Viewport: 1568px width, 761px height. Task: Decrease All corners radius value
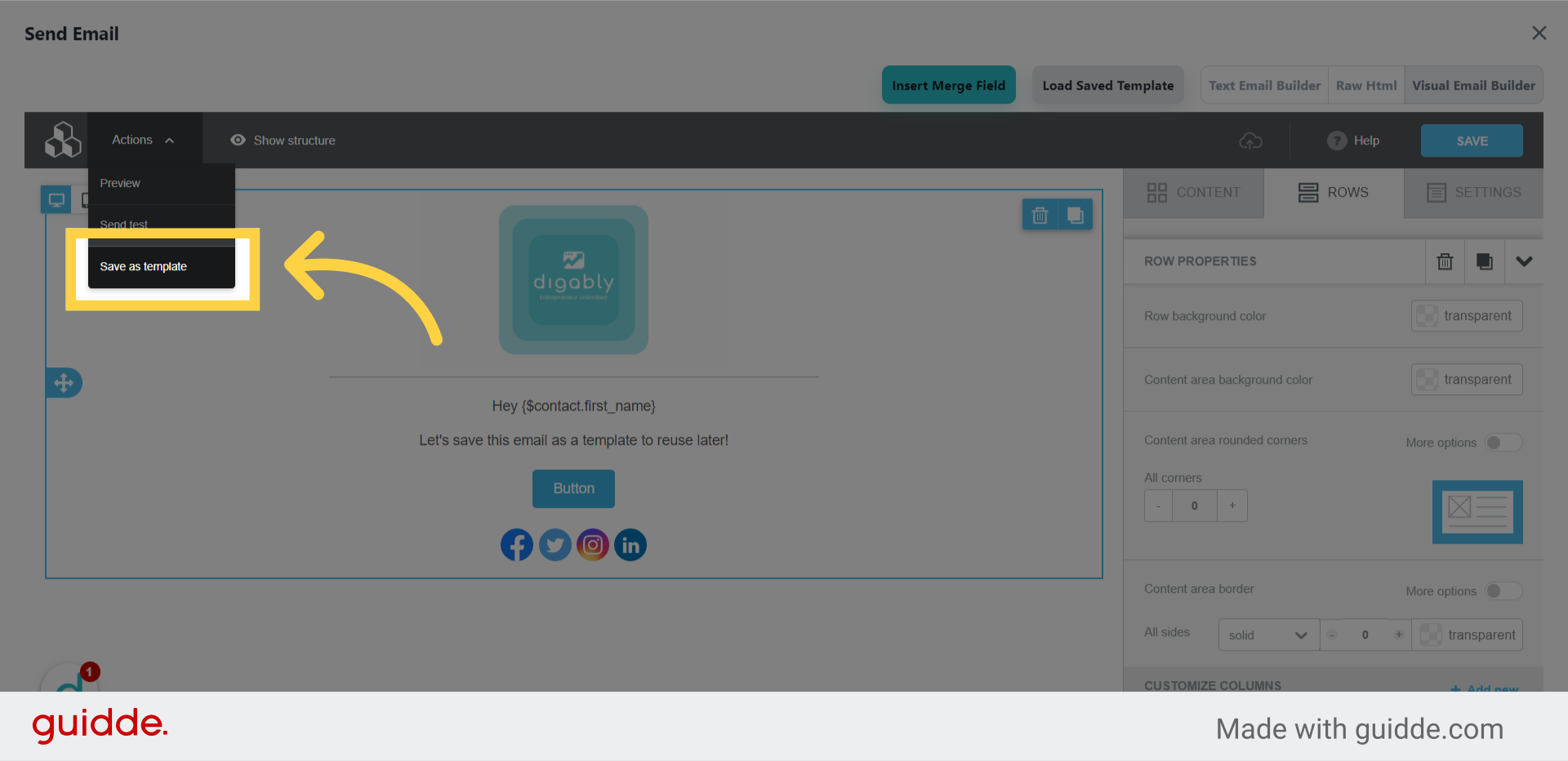coord(1158,505)
